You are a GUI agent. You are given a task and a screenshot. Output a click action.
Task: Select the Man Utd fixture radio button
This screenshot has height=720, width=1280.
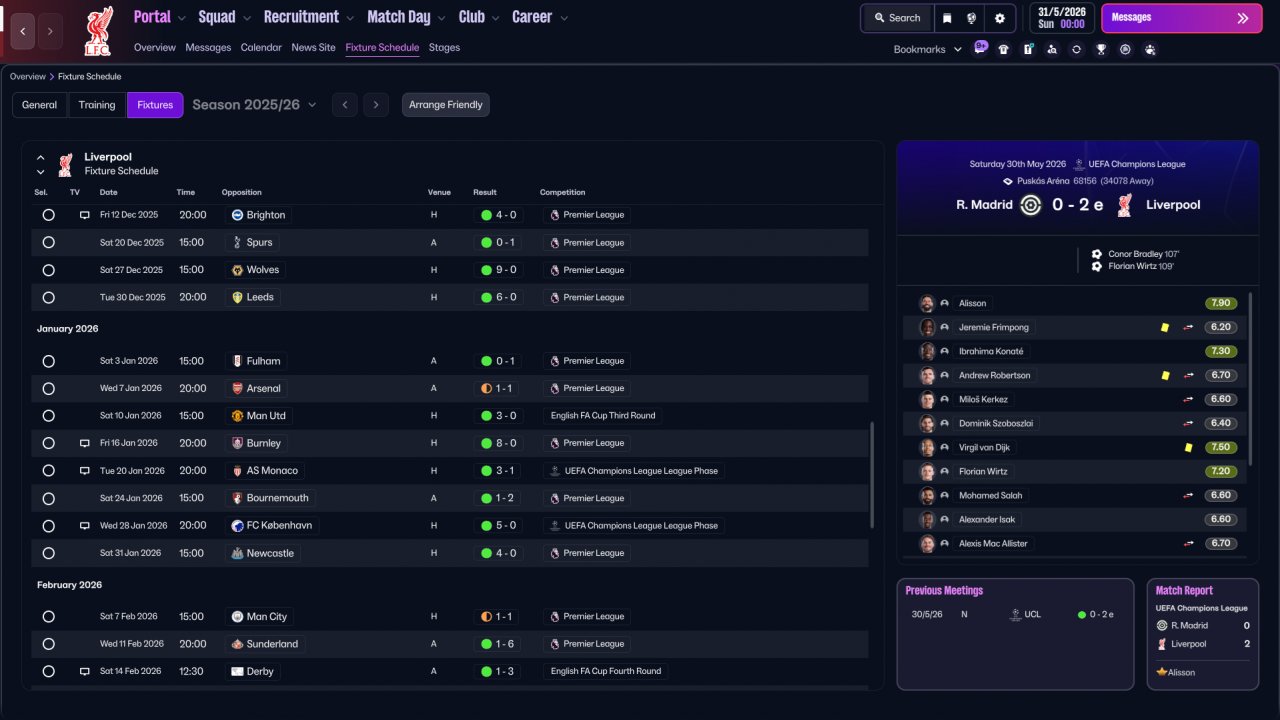coord(48,416)
